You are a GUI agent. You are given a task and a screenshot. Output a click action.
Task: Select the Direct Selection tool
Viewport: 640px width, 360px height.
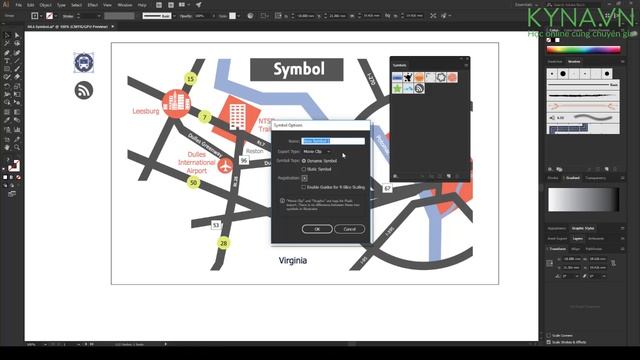pyautogui.click(x=17, y=36)
